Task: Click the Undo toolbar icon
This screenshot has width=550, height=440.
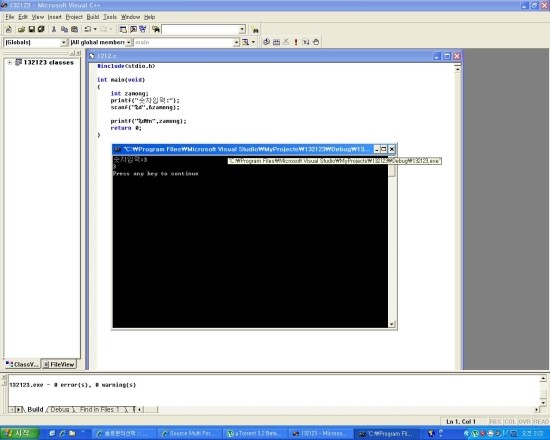Action: tap(88, 29)
